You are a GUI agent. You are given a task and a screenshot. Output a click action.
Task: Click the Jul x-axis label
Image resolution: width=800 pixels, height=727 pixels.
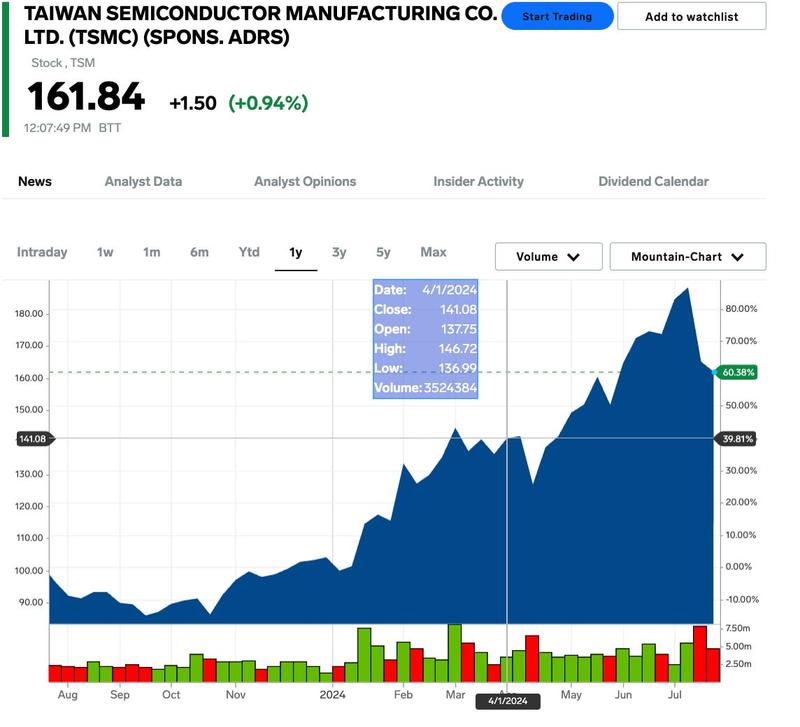point(674,695)
